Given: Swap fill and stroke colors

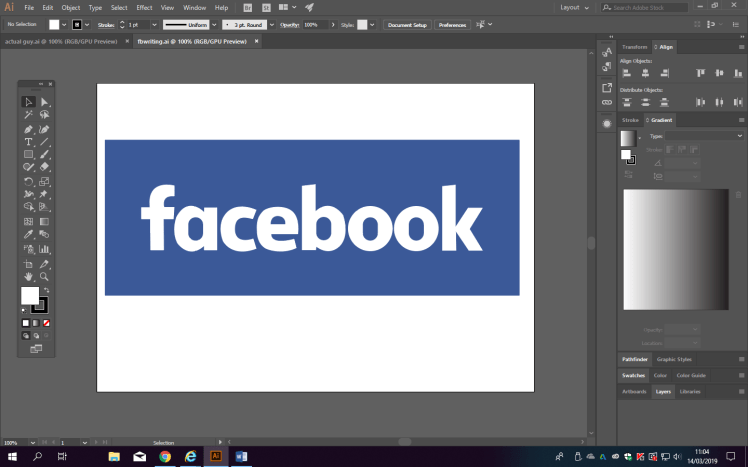Looking at the screenshot, I should point(46,290).
